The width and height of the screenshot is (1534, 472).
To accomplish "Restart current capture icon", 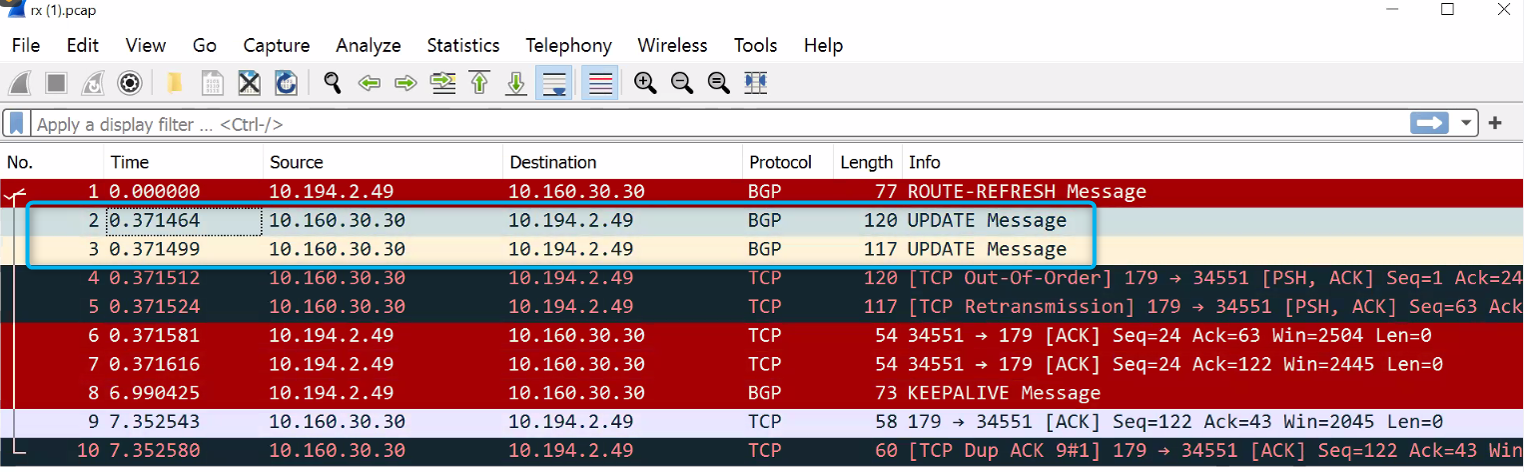I will point(93,83).
